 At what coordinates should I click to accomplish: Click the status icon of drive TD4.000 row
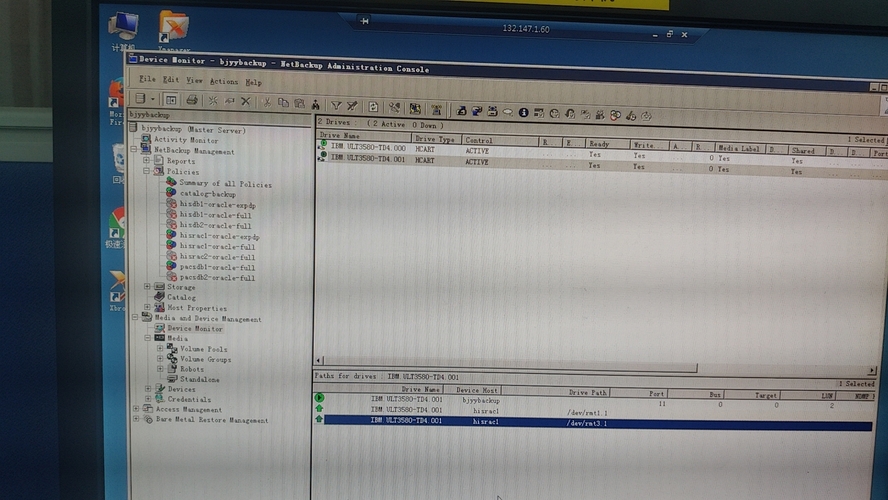322,146
